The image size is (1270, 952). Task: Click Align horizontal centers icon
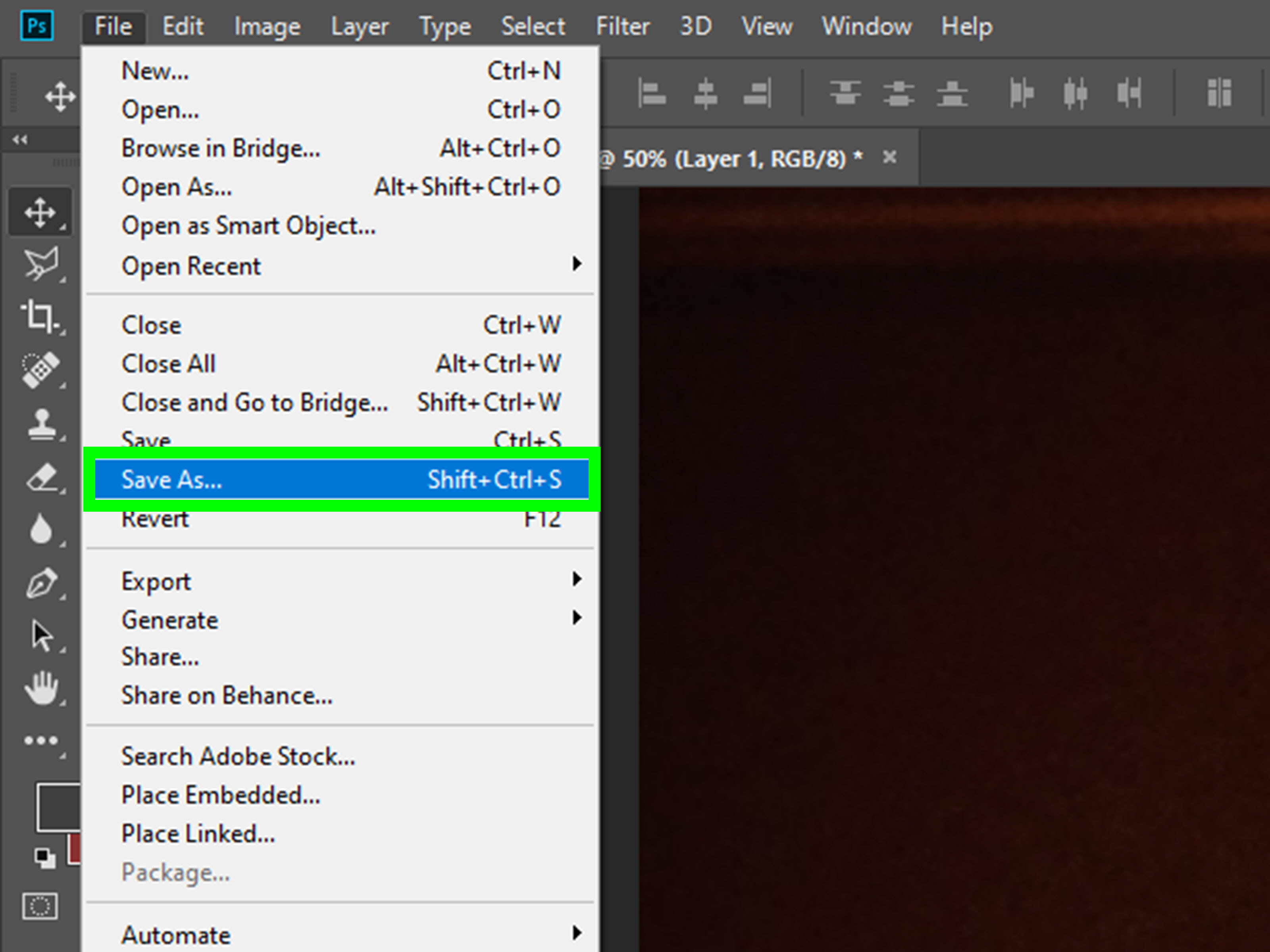[x=706, y=93]
